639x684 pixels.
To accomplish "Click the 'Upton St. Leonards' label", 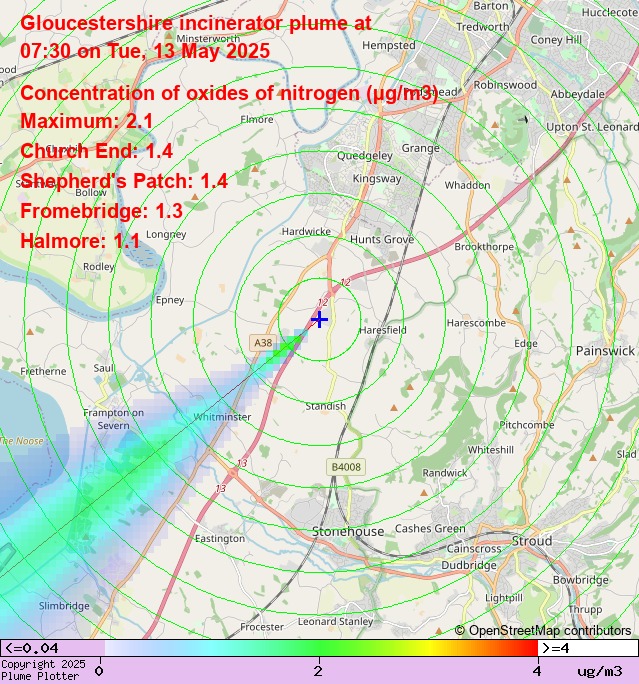I will (592, 127).
